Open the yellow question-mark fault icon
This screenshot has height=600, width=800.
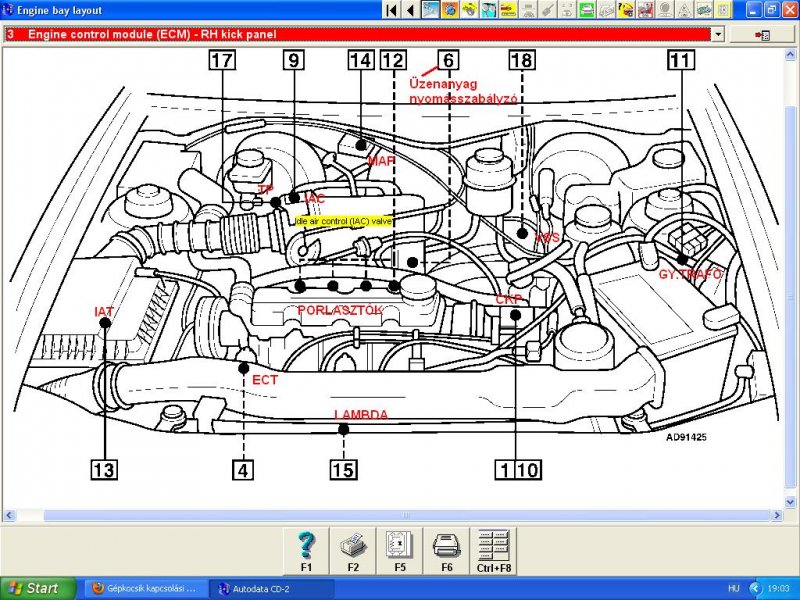(x=626, y=10)
